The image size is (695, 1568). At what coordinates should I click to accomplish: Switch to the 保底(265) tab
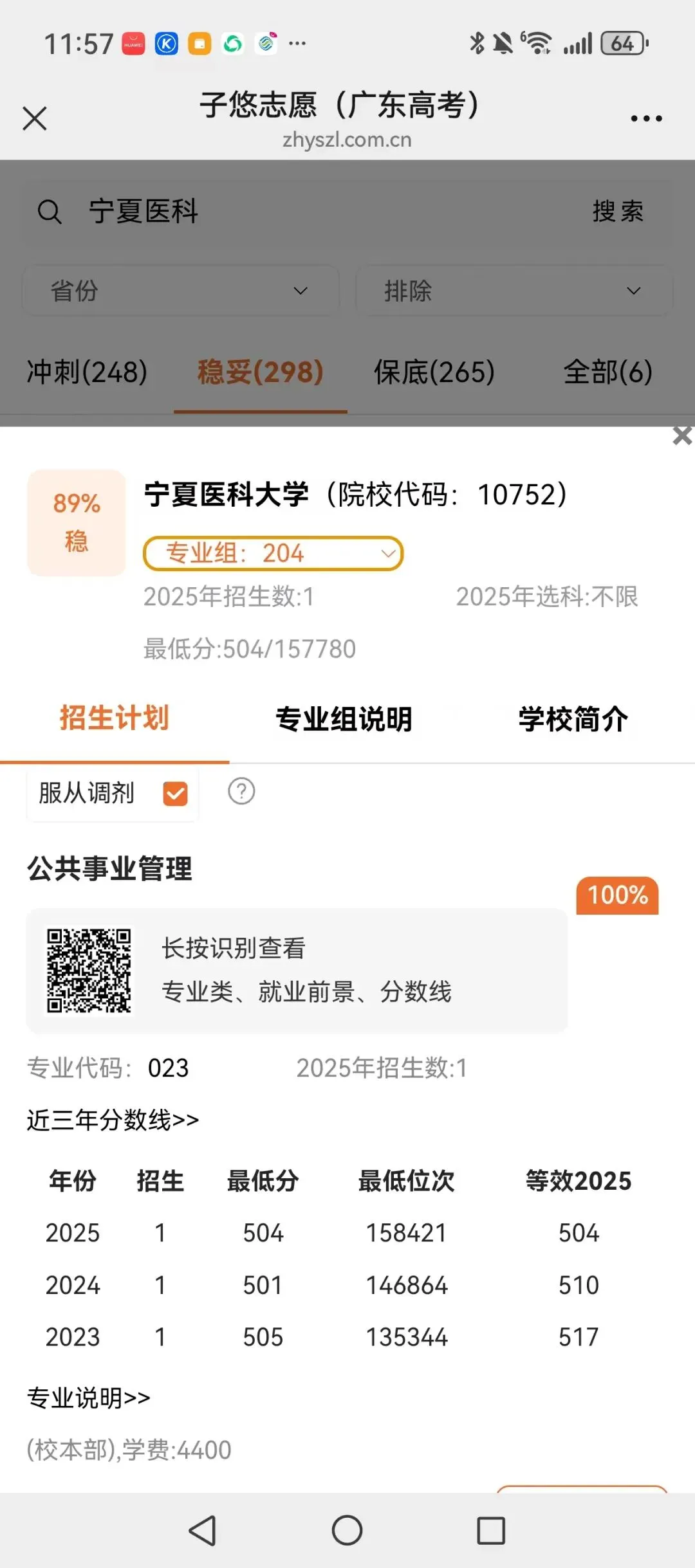click(434, 372)
